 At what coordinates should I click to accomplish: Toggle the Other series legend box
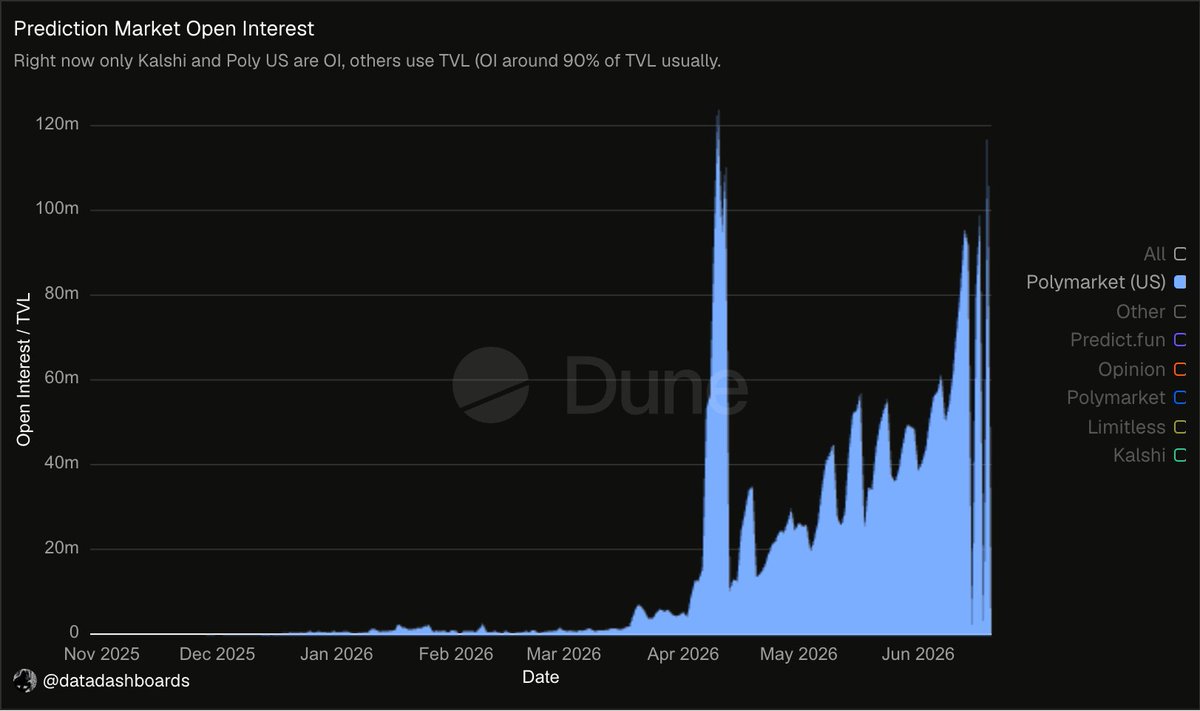tap(1180, 312)
